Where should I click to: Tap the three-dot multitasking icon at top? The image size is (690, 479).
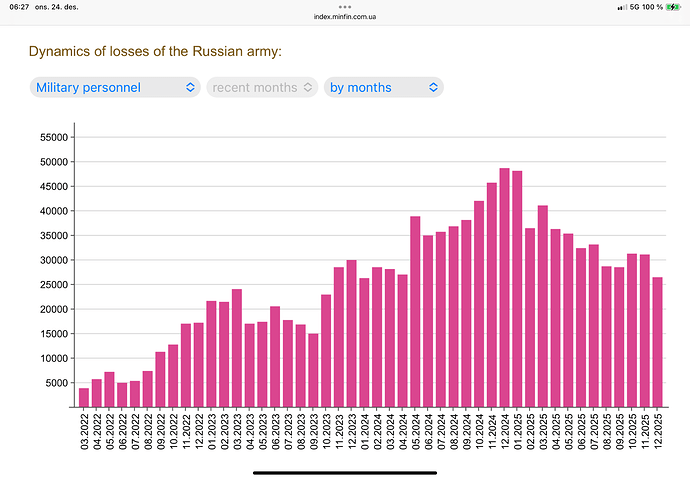(345, 6)
